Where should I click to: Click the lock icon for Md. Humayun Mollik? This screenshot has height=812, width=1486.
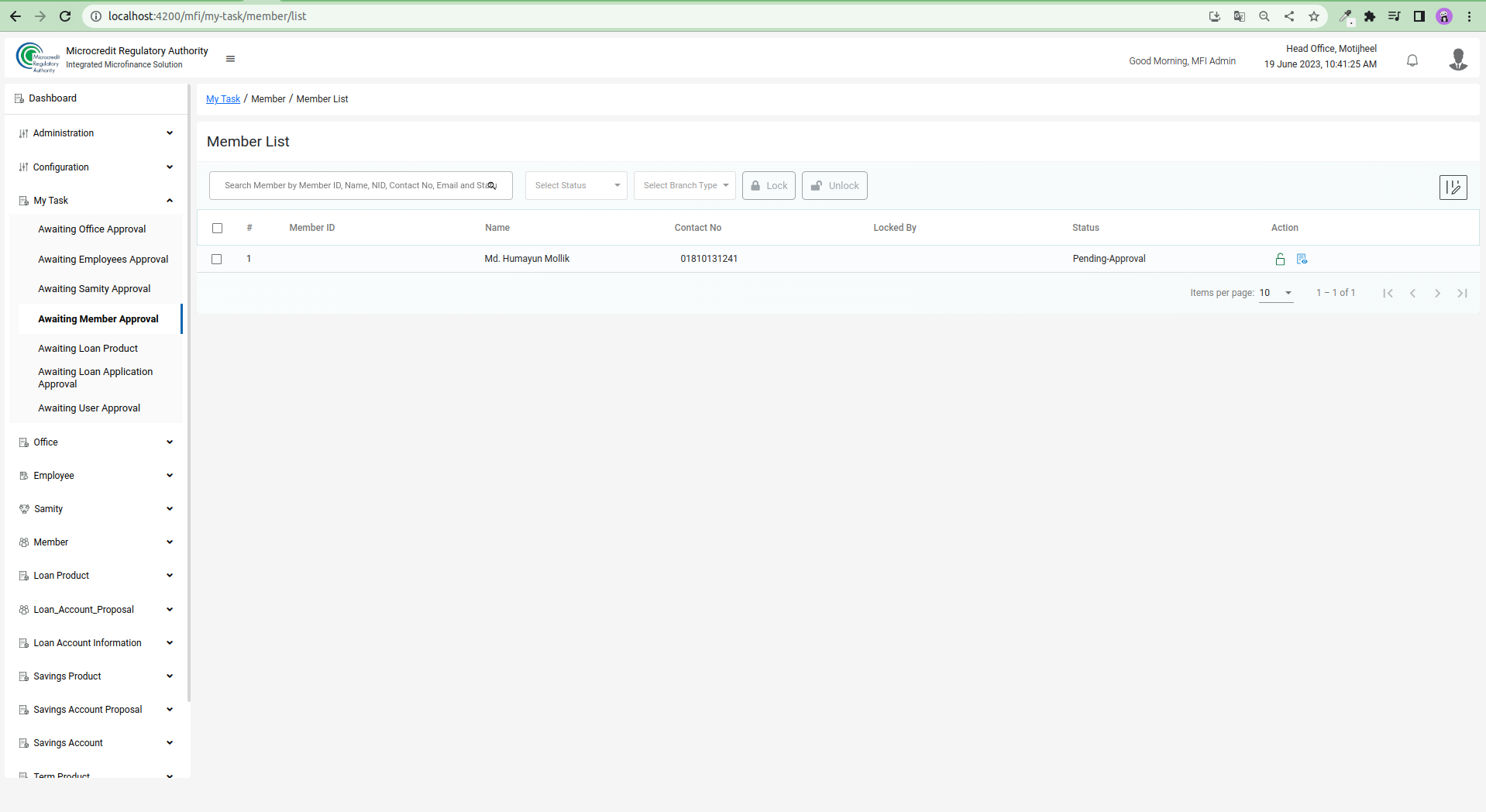point(1280,259)
